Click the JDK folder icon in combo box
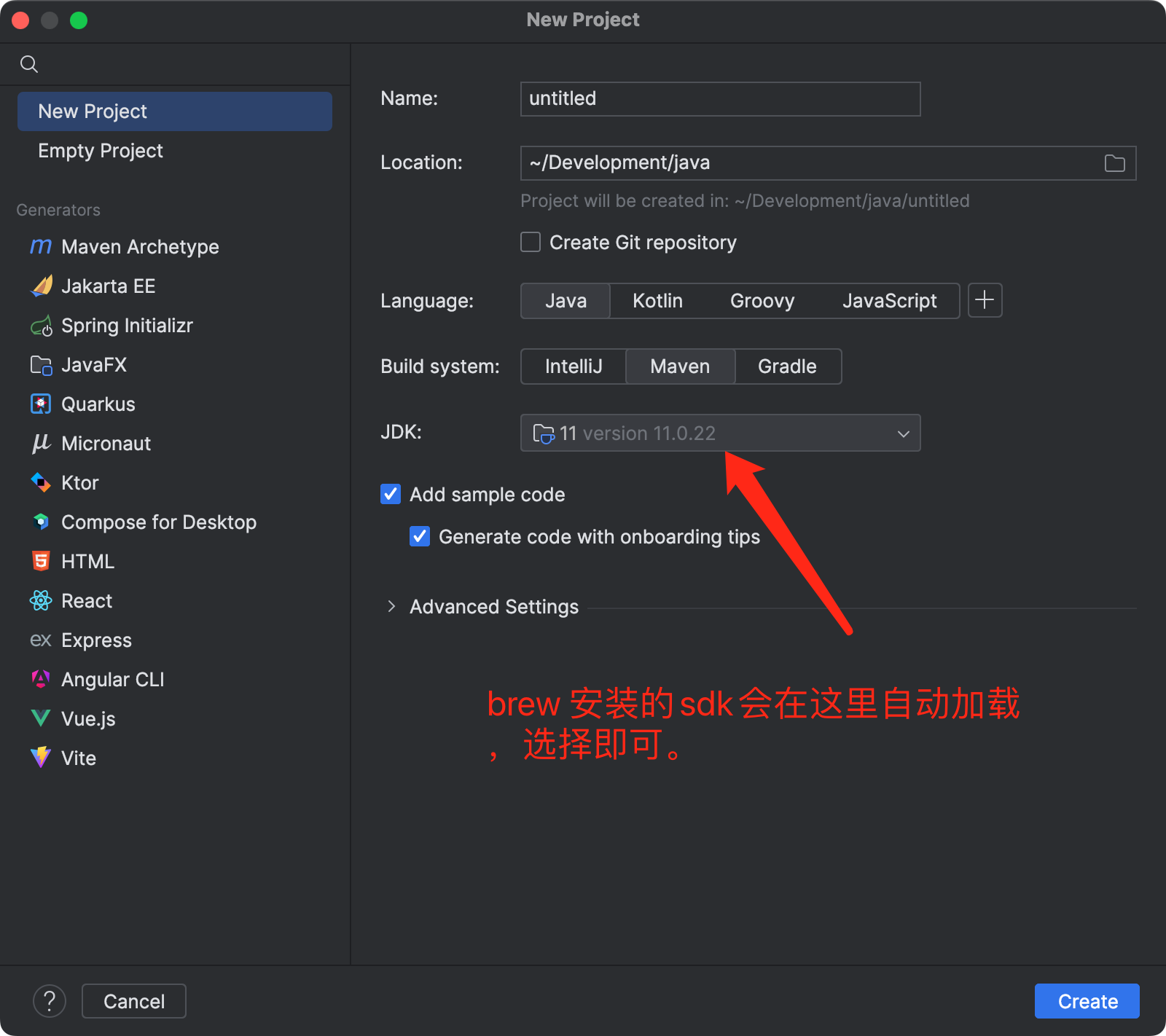 [x=544, y=433]
